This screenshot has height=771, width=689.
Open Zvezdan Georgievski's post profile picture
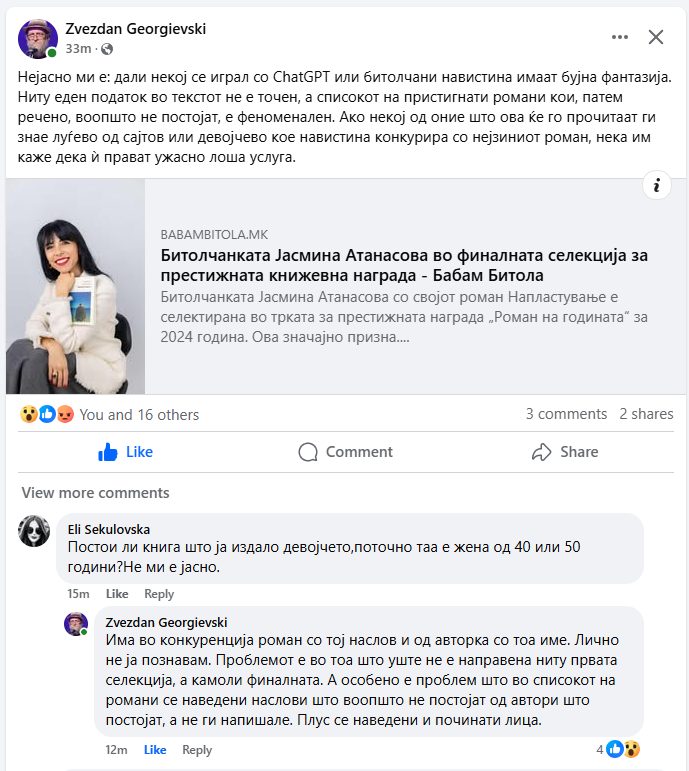[37, 38]
